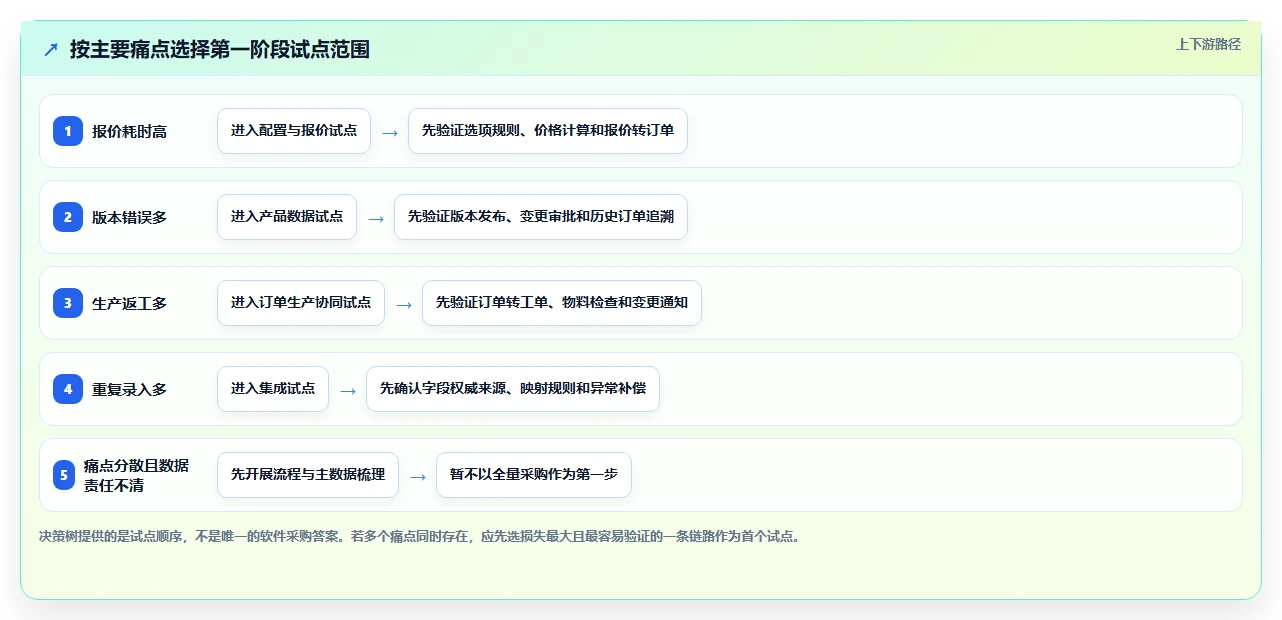The image size is (1282, 620).
Task: Open 先验证订单转工单、物料检查和变更通知 box
Action: (x=562, y=303)
